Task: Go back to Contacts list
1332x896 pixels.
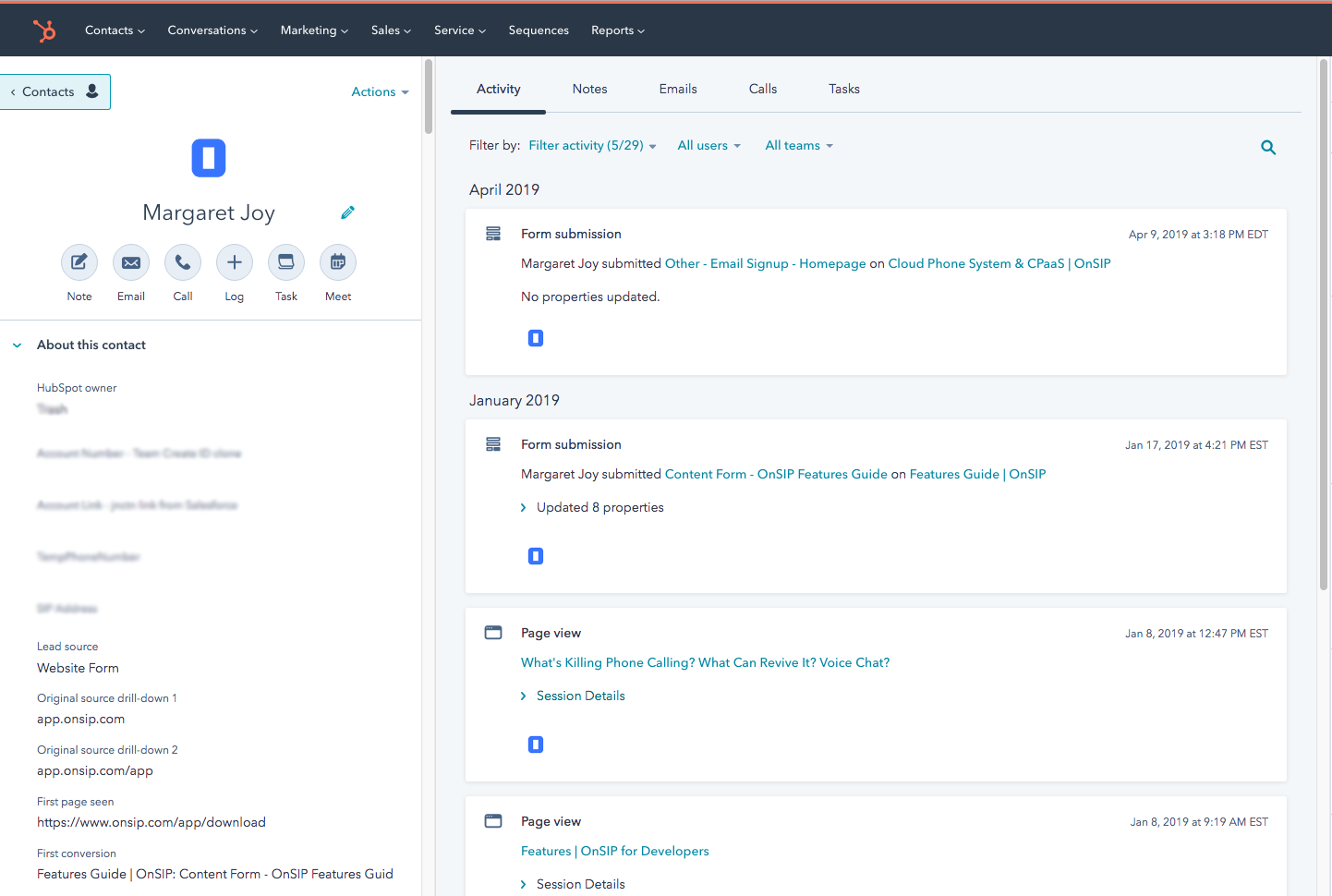Action: coord(54,92)
